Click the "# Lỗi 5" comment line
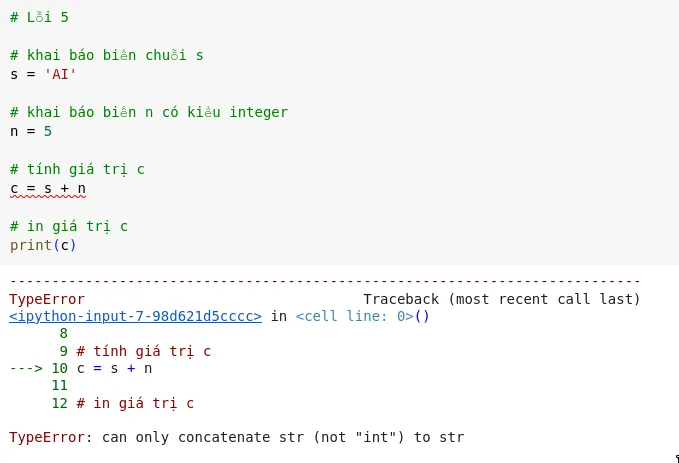This screenshot has height=463, width=679. click(39, 17)
